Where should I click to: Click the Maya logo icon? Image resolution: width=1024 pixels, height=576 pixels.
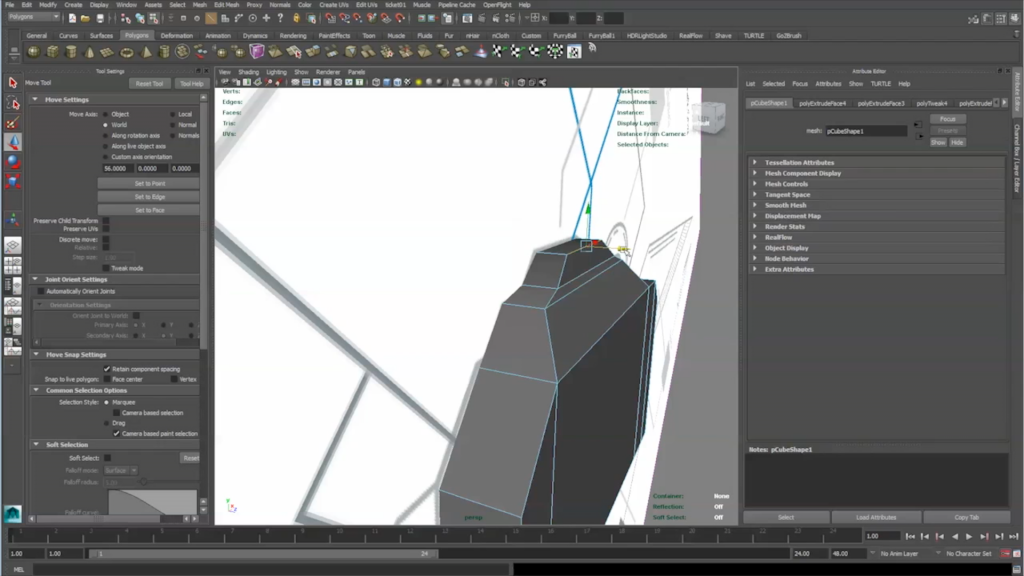(x=12, y=513)
